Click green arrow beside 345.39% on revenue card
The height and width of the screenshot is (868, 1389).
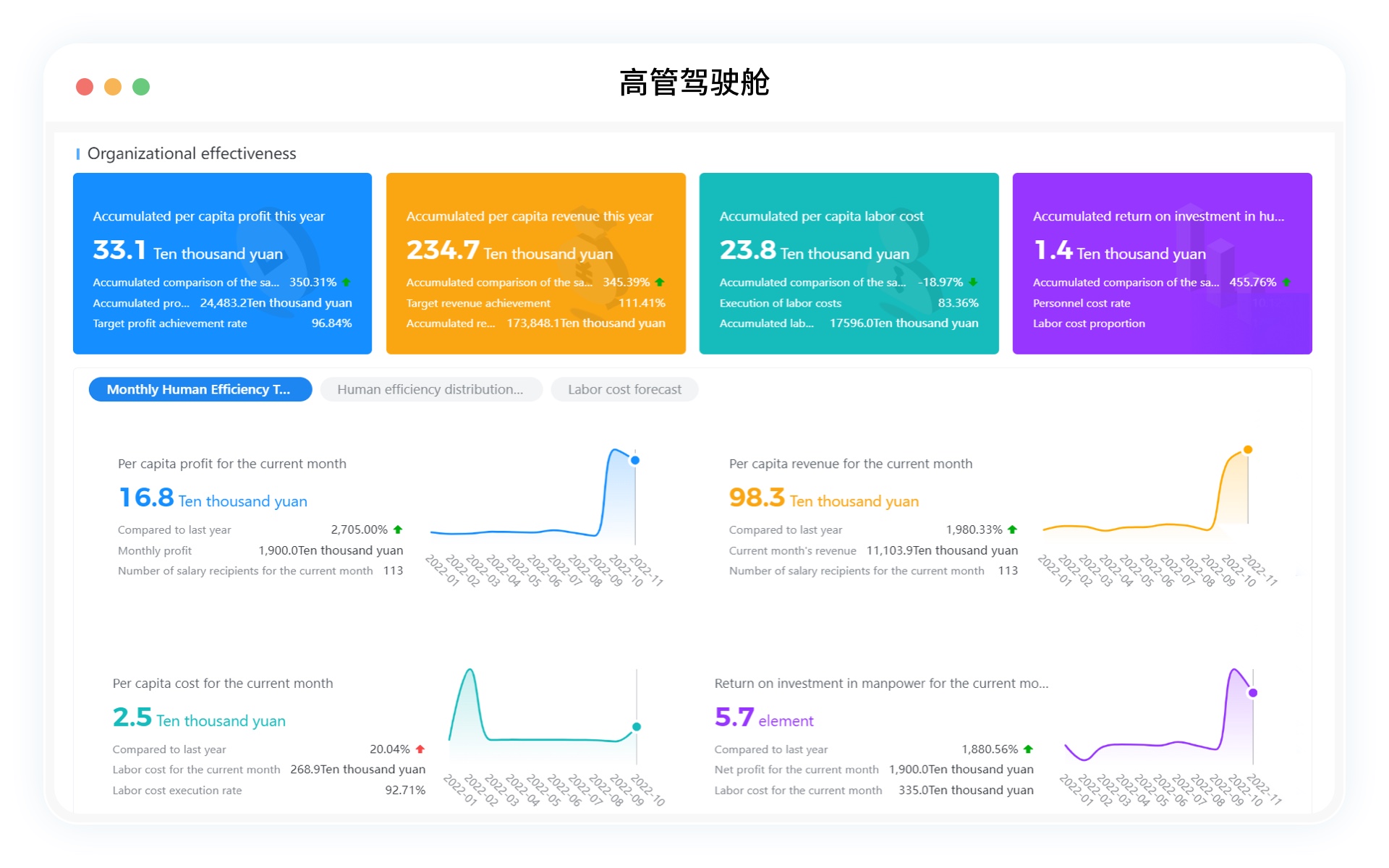[x=660, y=282]
